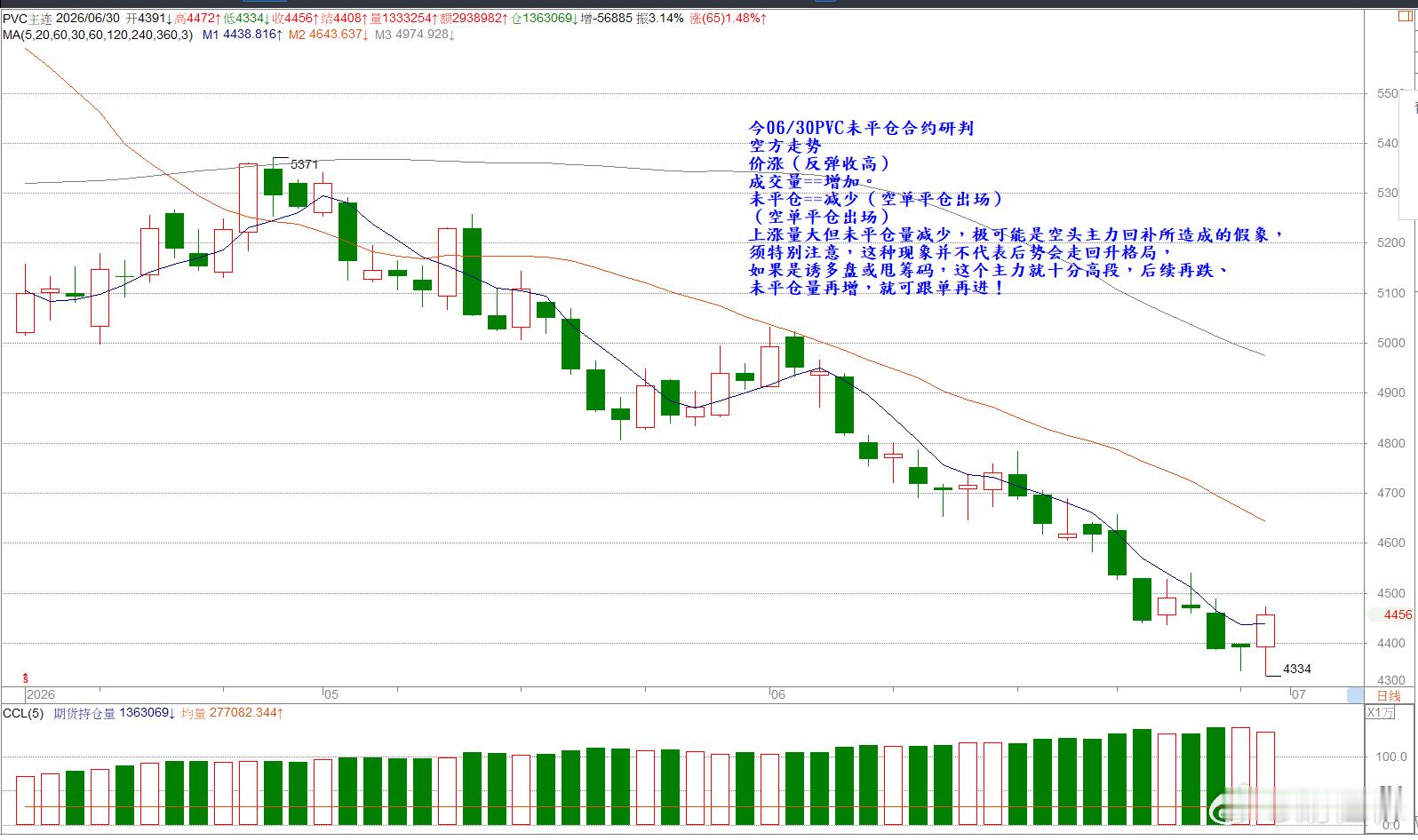Screen dimensions: 1418x840
Task: Click the 2026/06/30 date in header
Action: click(x=89, y=19)
